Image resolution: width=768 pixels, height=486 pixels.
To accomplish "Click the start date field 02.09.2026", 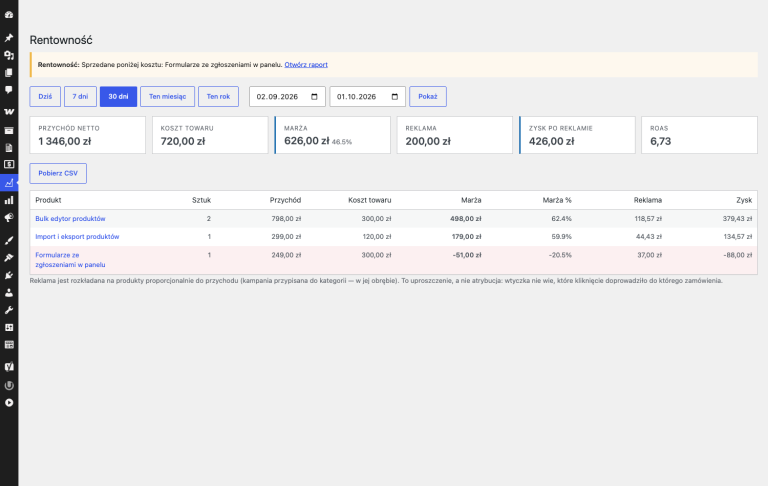I will (288, 97).
